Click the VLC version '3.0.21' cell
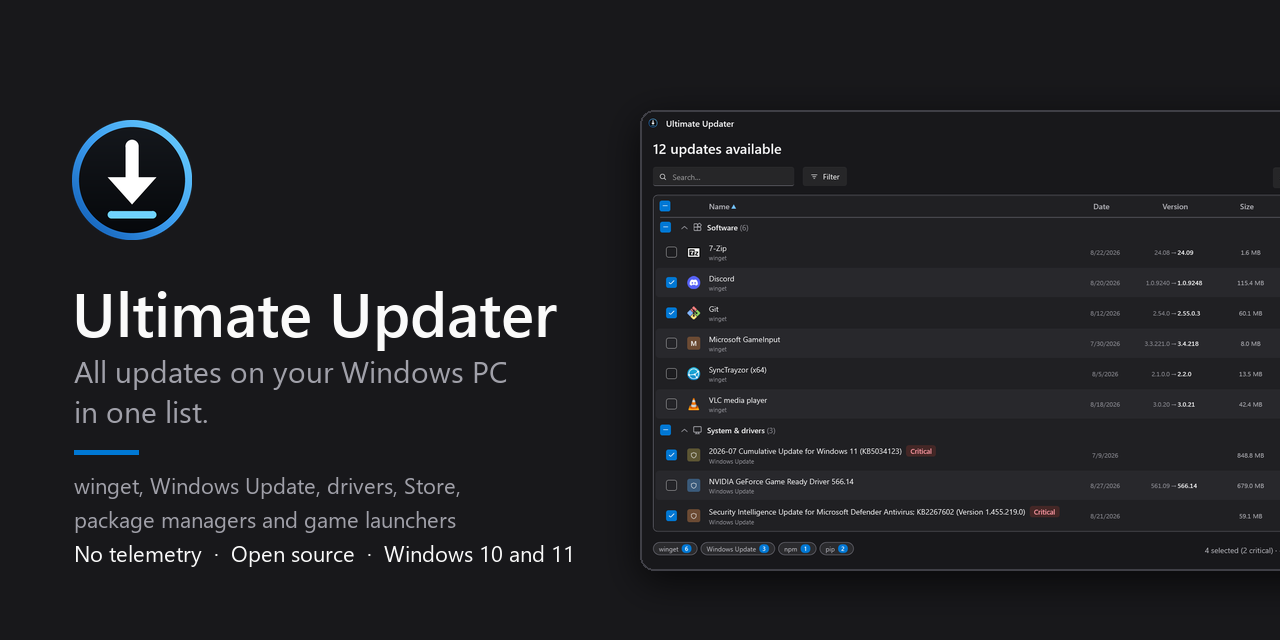This screenshot has height=640, width=1280. tap(1185, 405)
